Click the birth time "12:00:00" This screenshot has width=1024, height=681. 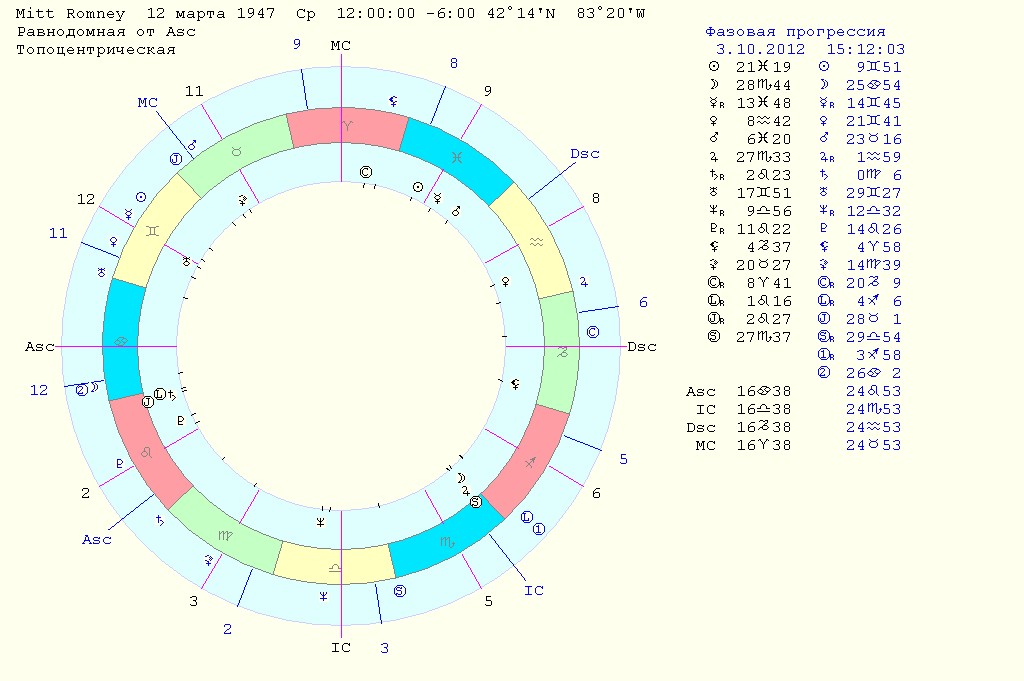pyautogui.click(x=376, y=13)
